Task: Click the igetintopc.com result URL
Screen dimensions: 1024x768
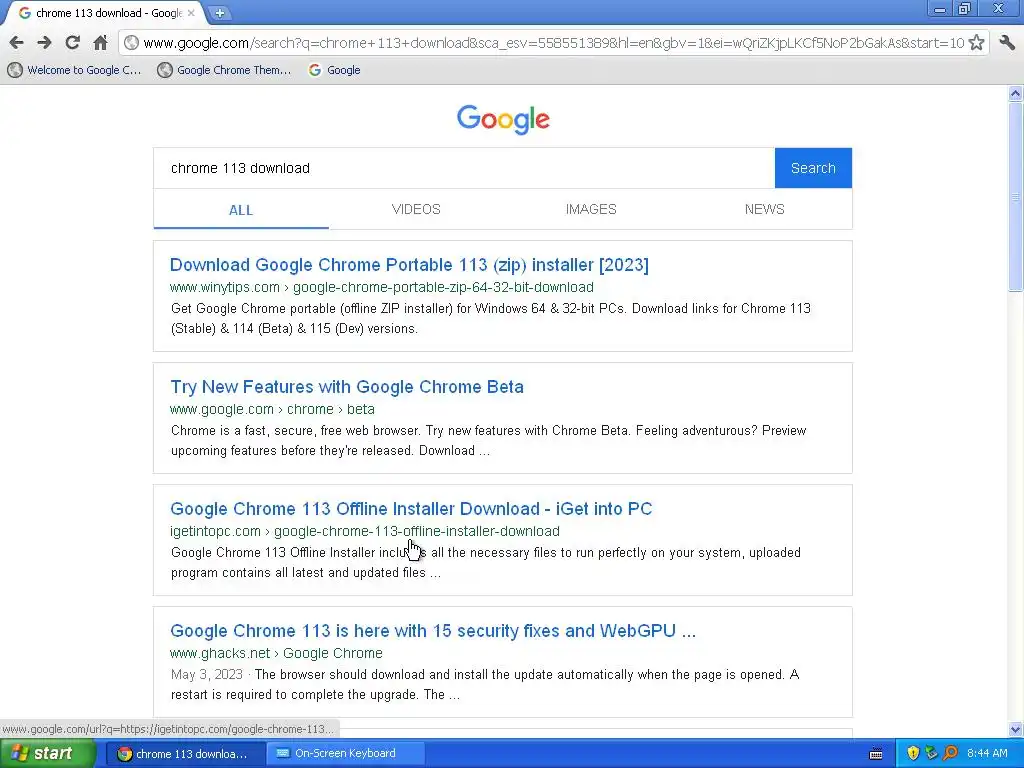Action: (x=365, y=532)
